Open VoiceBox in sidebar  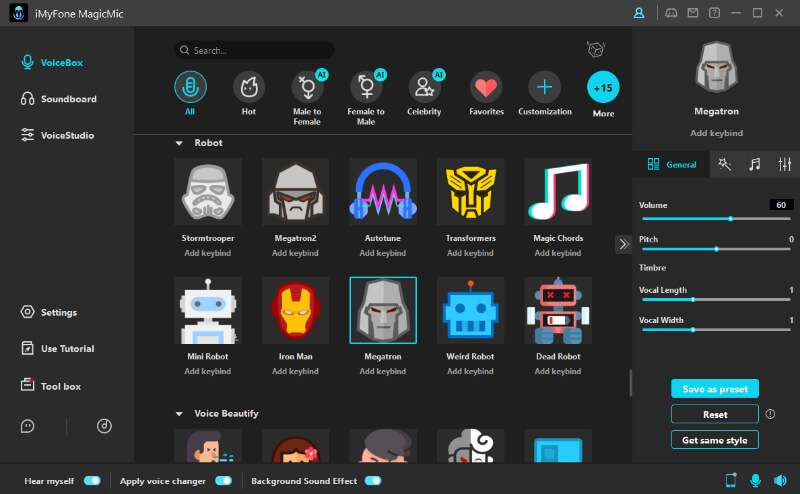pos(52,63)
